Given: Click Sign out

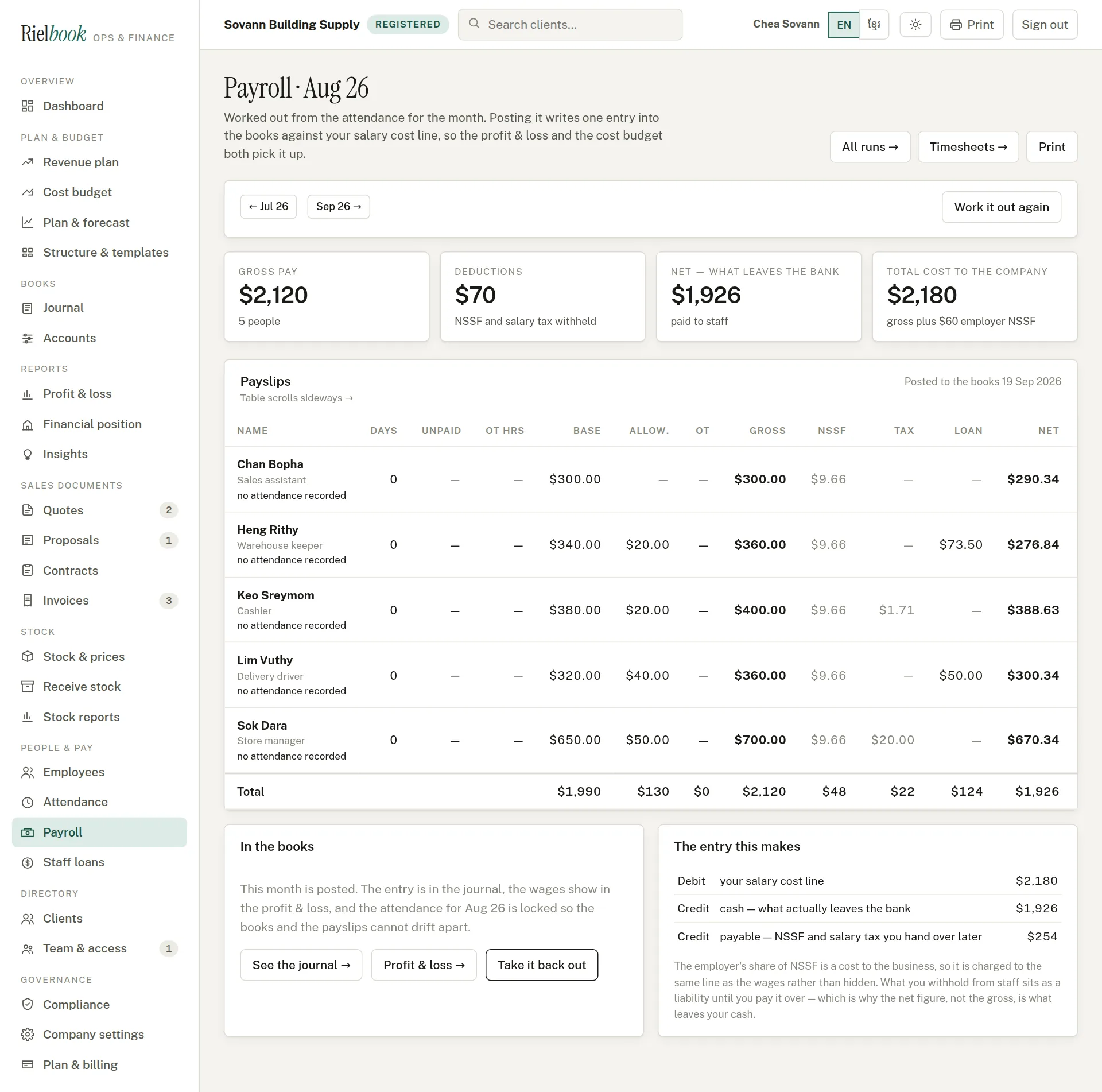Looking at the screenshot, I should [1045, 25].
